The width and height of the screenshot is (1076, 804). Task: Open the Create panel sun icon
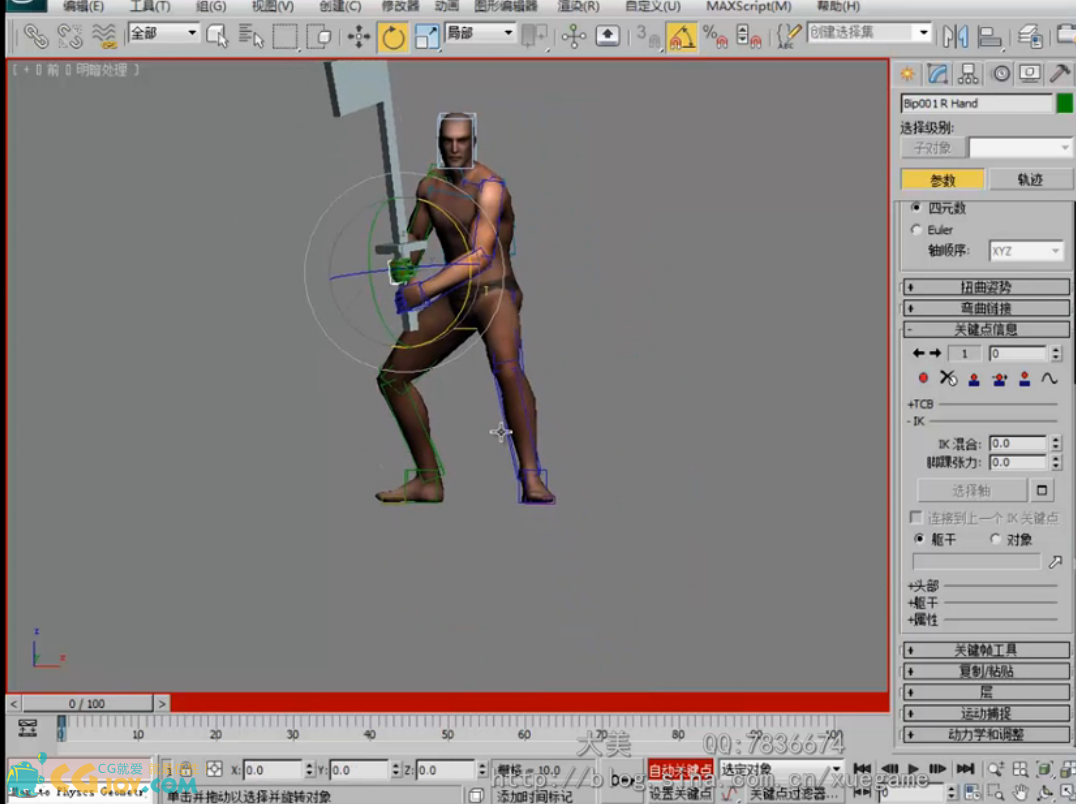[x=908, y=73]
